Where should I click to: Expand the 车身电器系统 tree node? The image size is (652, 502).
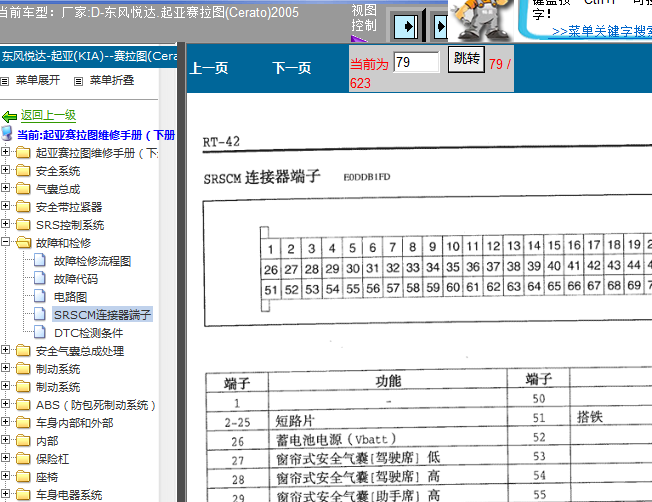tap(5, 493)
